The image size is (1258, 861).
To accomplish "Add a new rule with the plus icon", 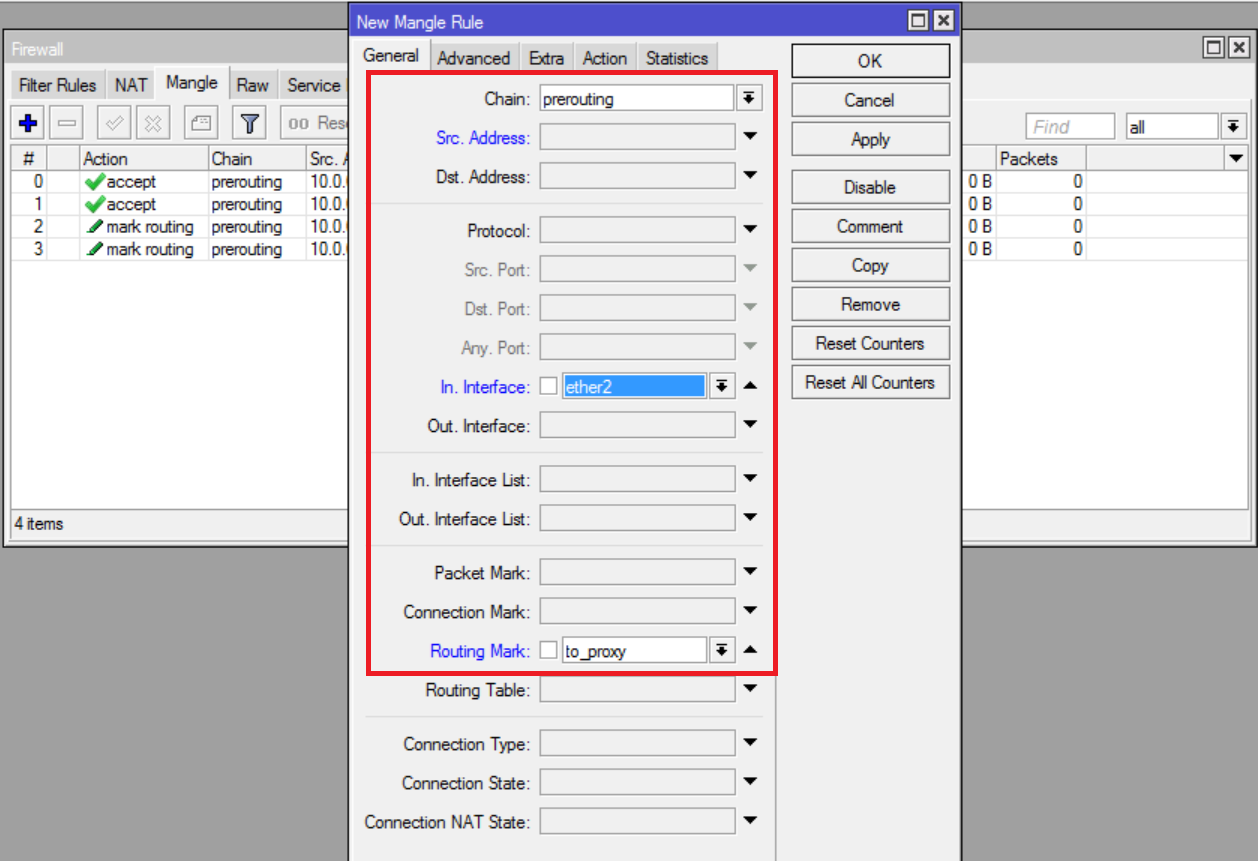I will [x=28, y=124].
